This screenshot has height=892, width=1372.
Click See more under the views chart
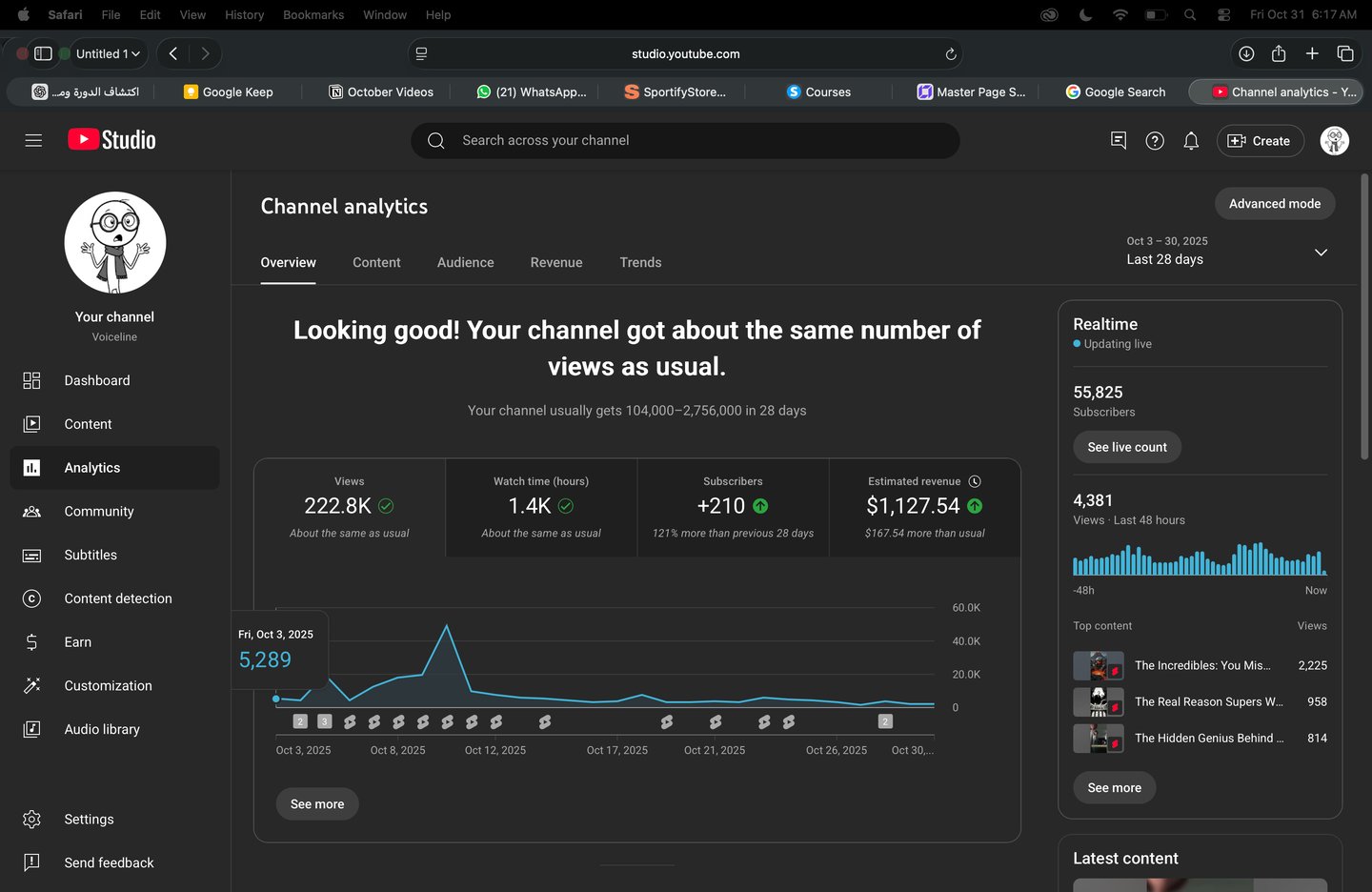click(317, 804)
